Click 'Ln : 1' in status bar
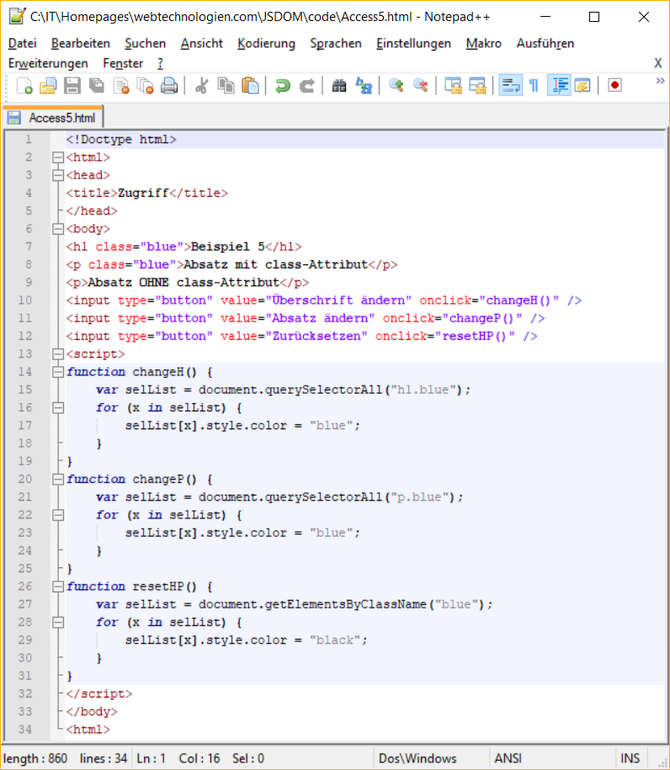The height and width of the screenshot is (770, 670). (151, 758)
